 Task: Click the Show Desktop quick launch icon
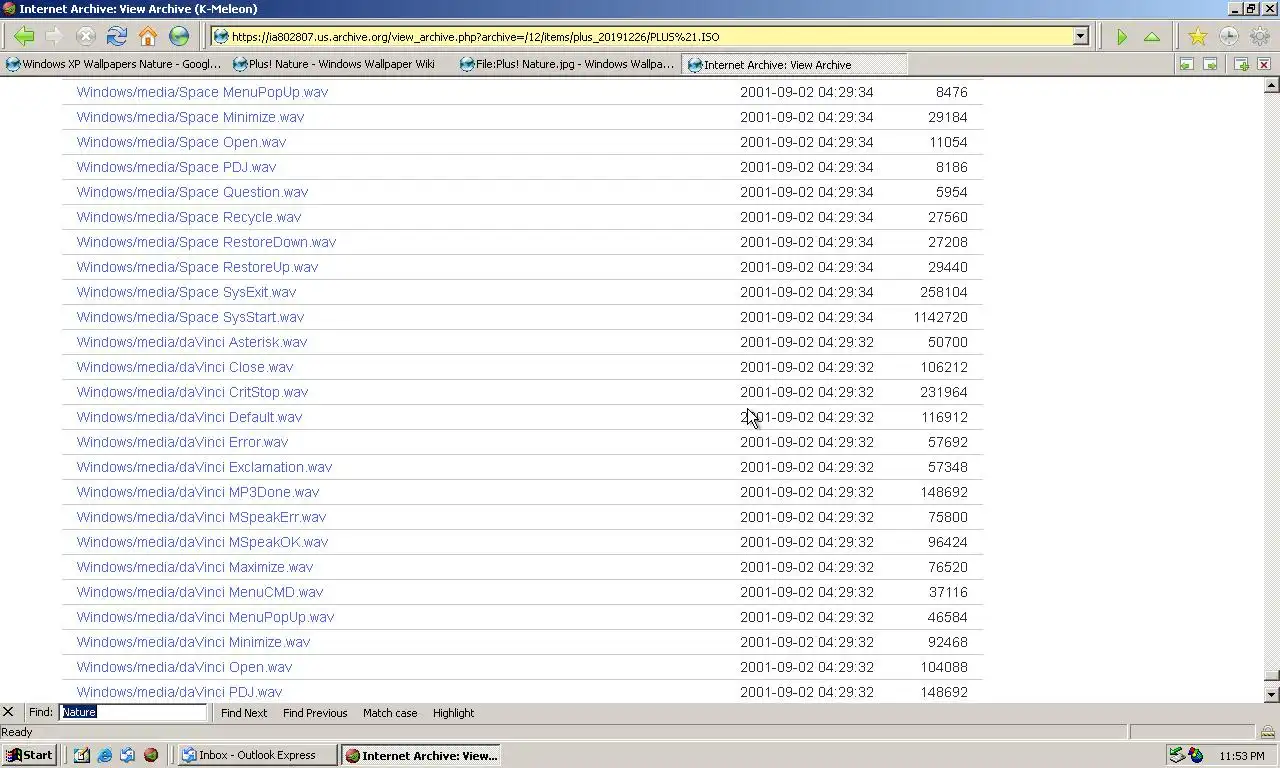coord(82,755)
